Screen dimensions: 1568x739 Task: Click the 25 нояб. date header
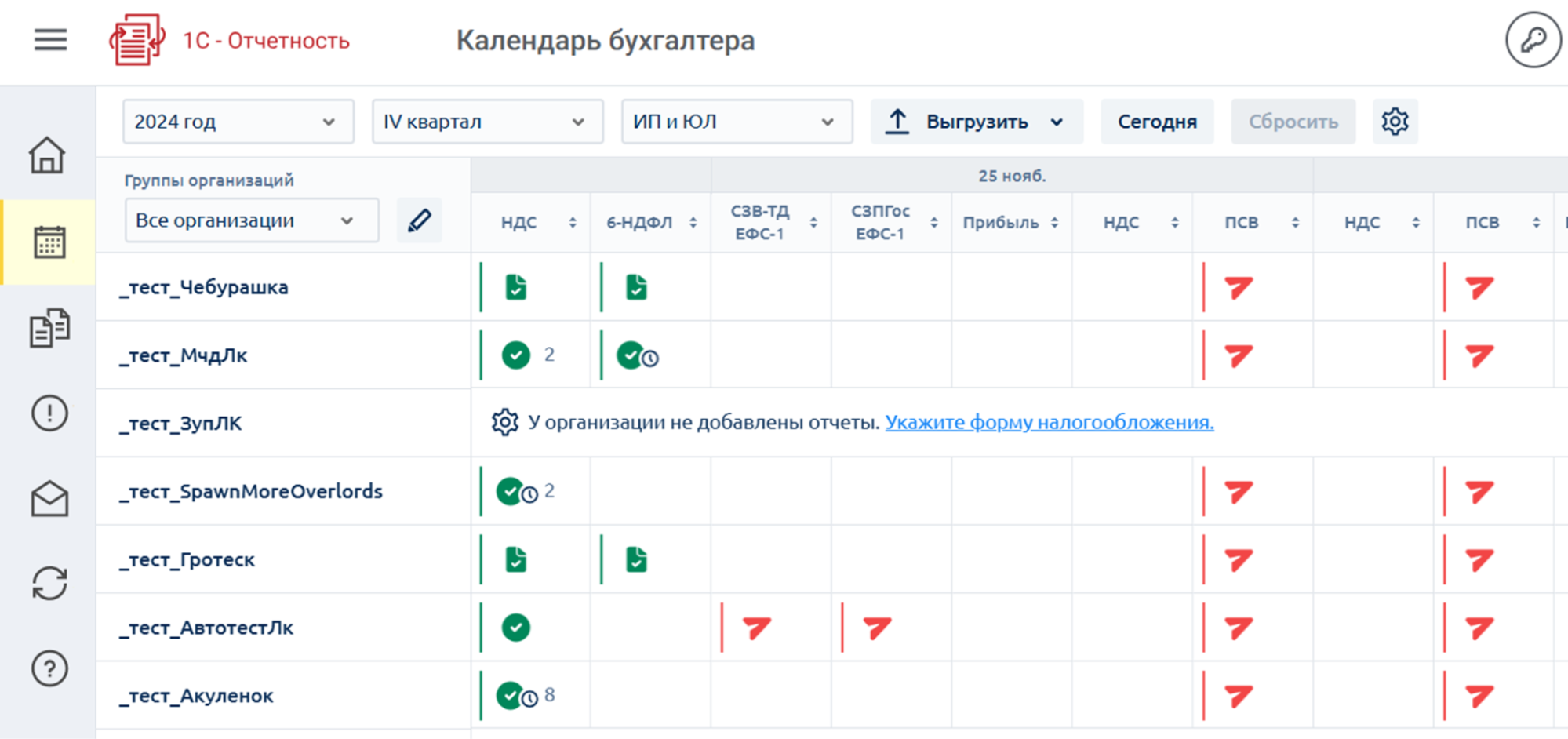click(1012, 176)
